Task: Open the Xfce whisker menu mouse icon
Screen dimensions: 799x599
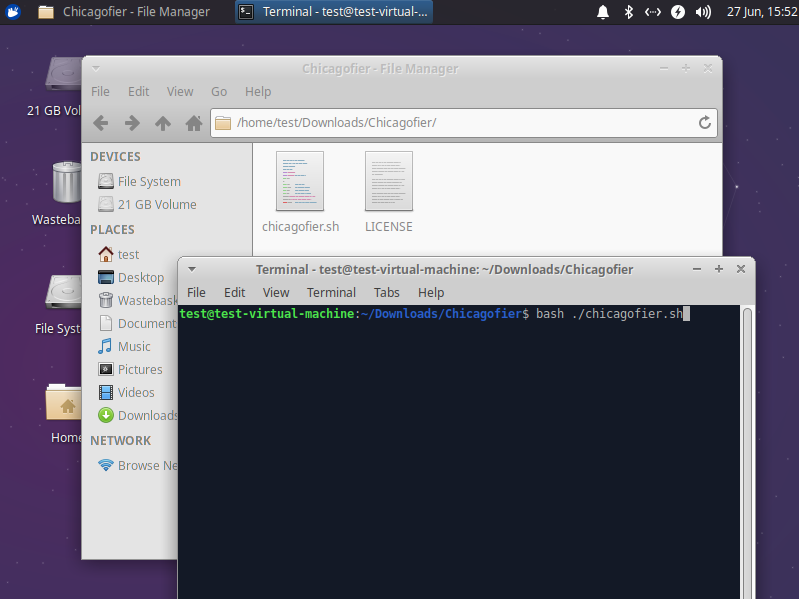Action: [x=13, y=11]
